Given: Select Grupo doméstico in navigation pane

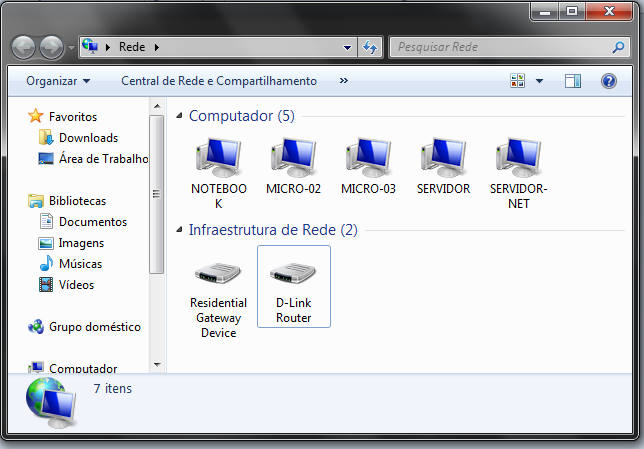Looking at the screenshot, I should [94, 327].
